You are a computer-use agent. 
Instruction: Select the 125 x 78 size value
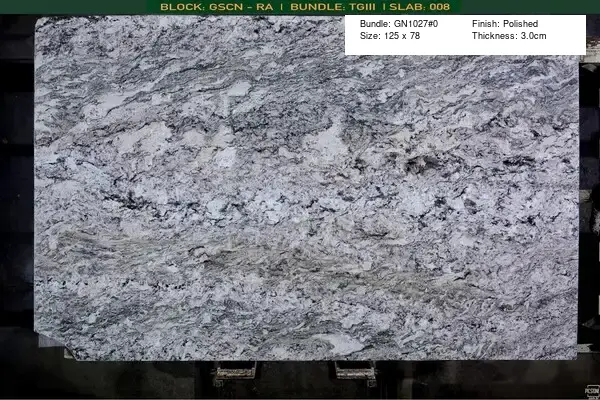tap(402, 36)
